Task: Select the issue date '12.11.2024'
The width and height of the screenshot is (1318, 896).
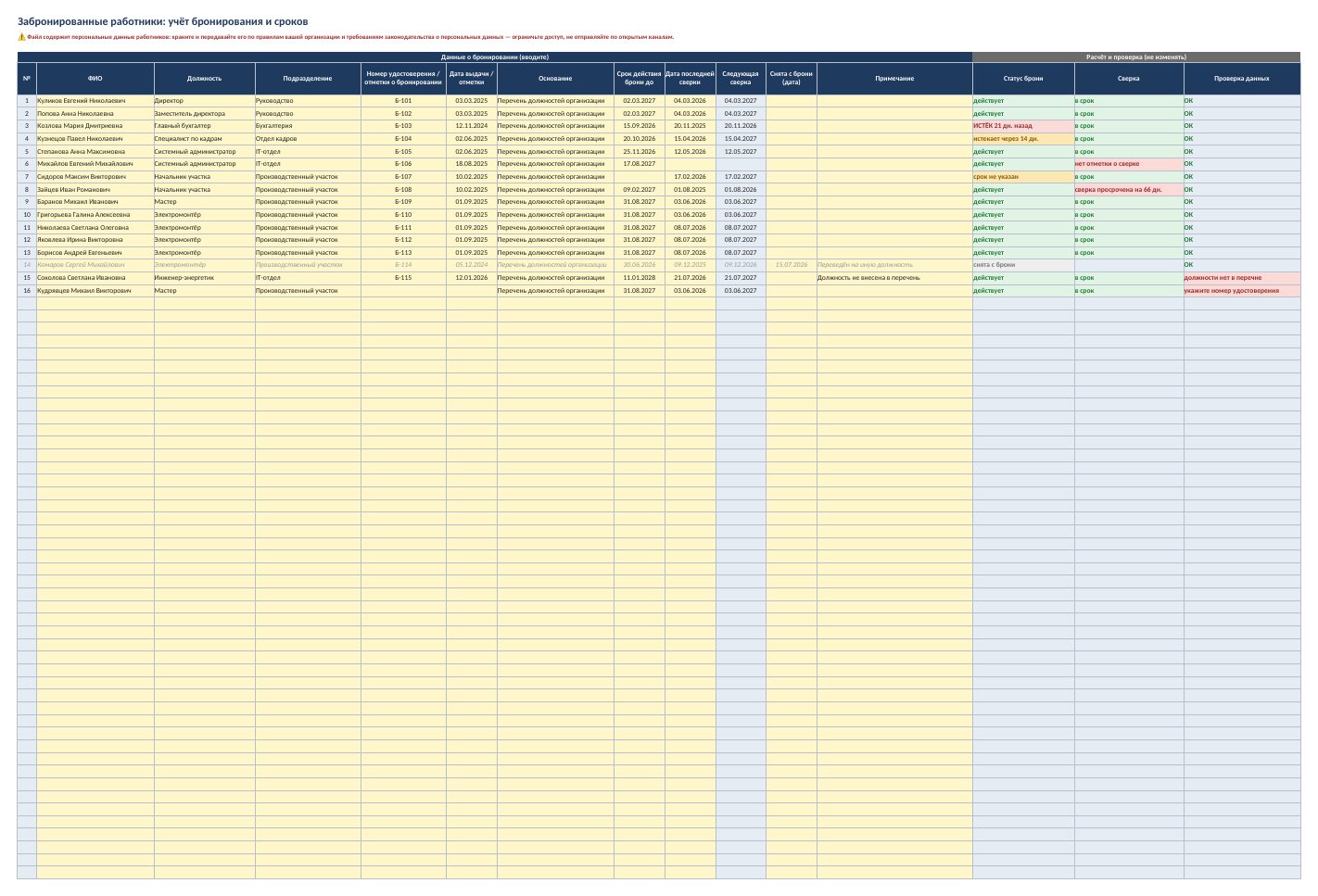Action: 472,126
